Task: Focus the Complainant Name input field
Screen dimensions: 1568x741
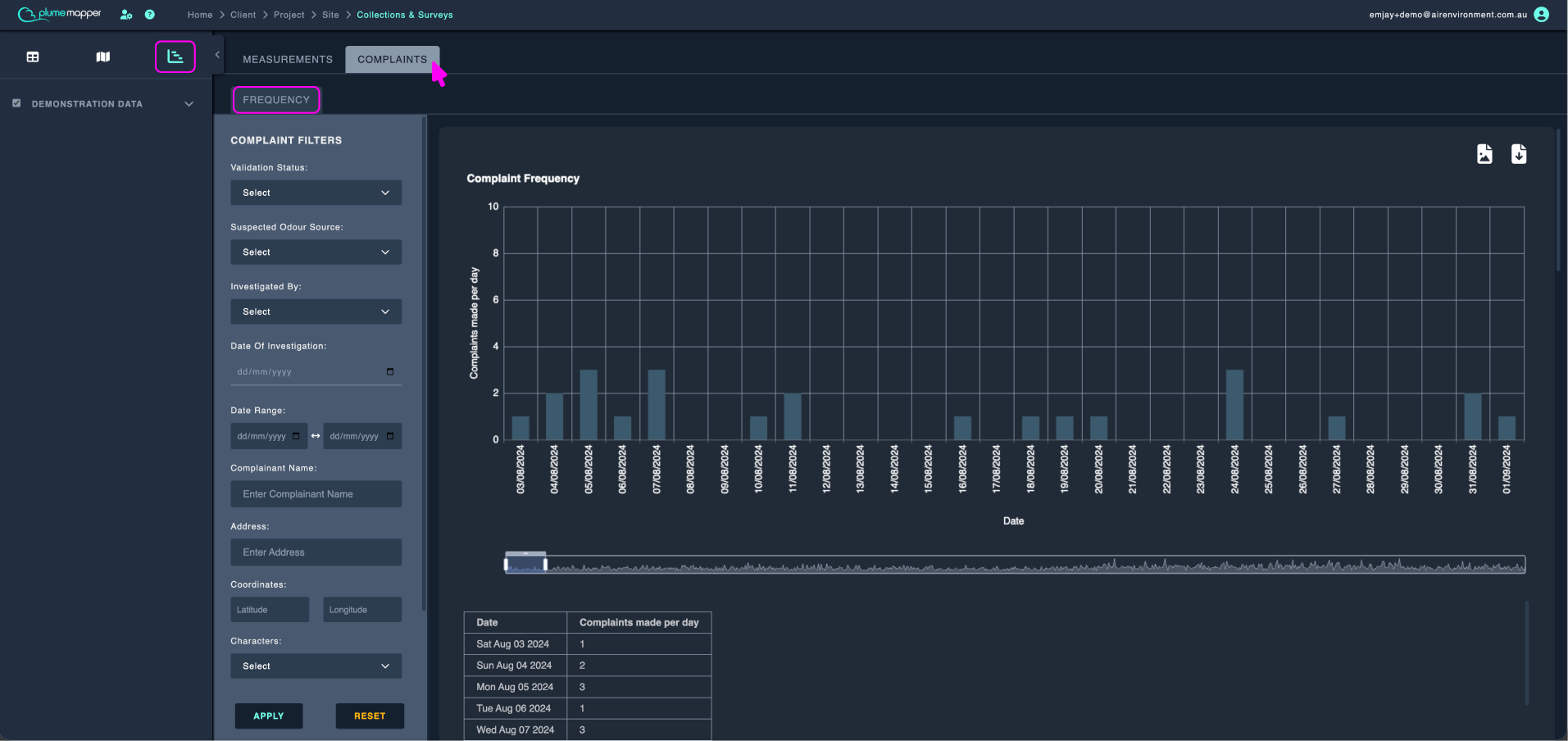Action: (316, 494)
